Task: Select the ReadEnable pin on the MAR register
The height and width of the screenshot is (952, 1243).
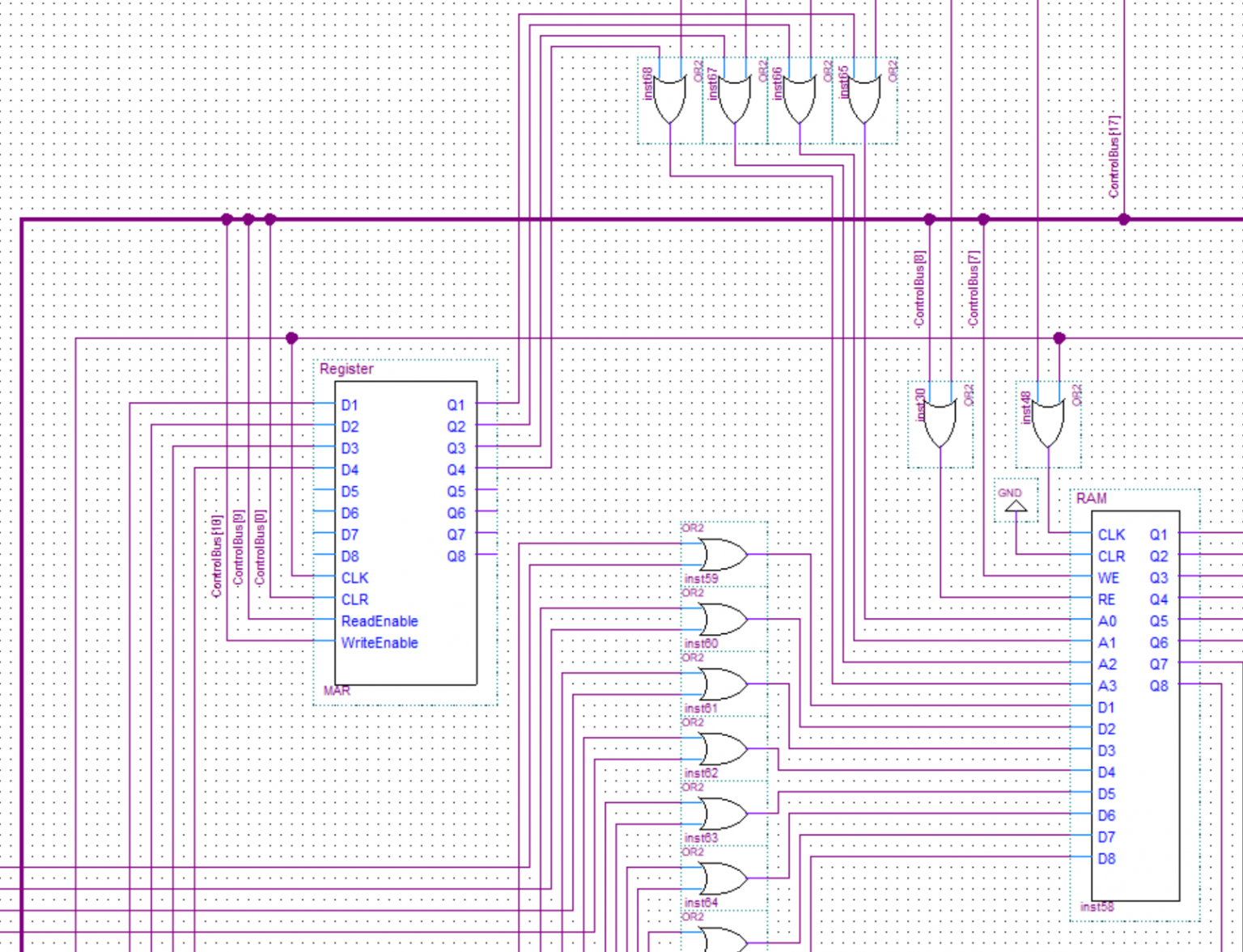Action: pyautogui.click(x=380, y=621)
